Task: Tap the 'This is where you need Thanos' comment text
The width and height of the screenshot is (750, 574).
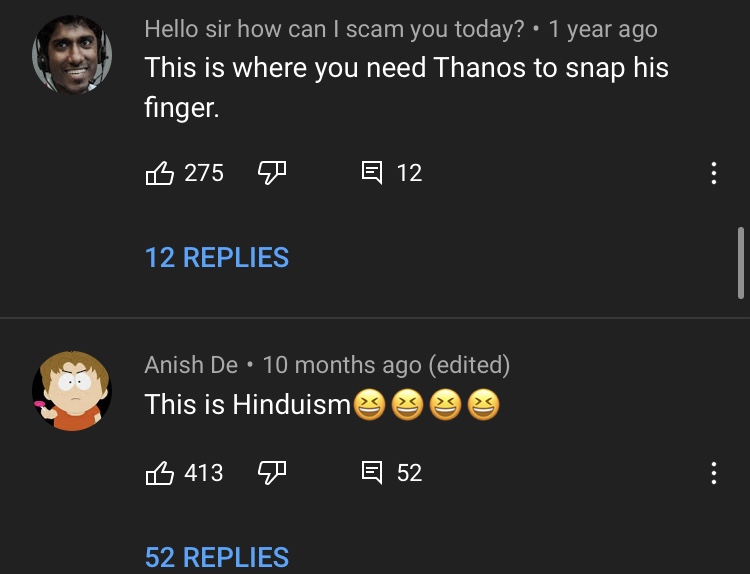Action: (406, 87)
